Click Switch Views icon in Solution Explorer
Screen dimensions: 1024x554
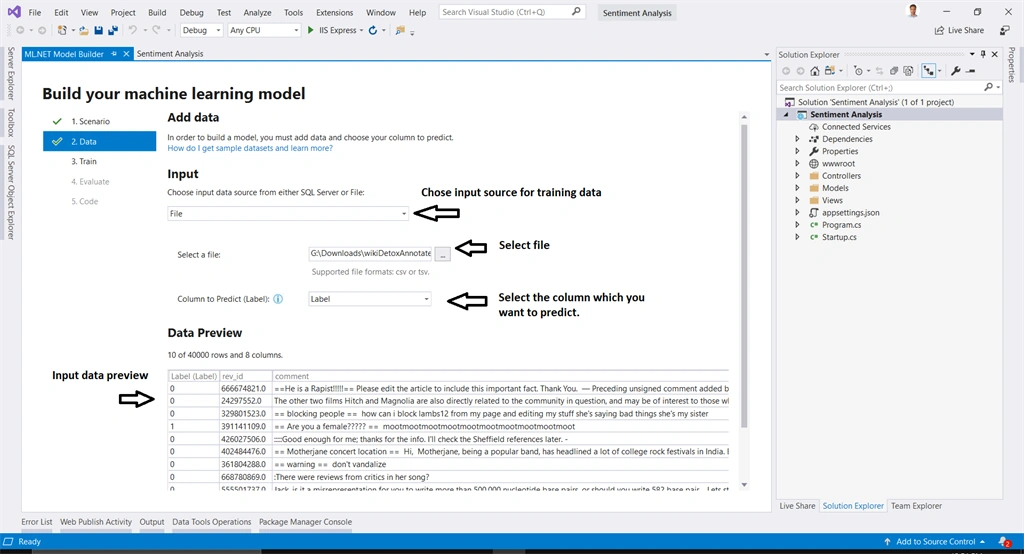[x=830, y=71]
